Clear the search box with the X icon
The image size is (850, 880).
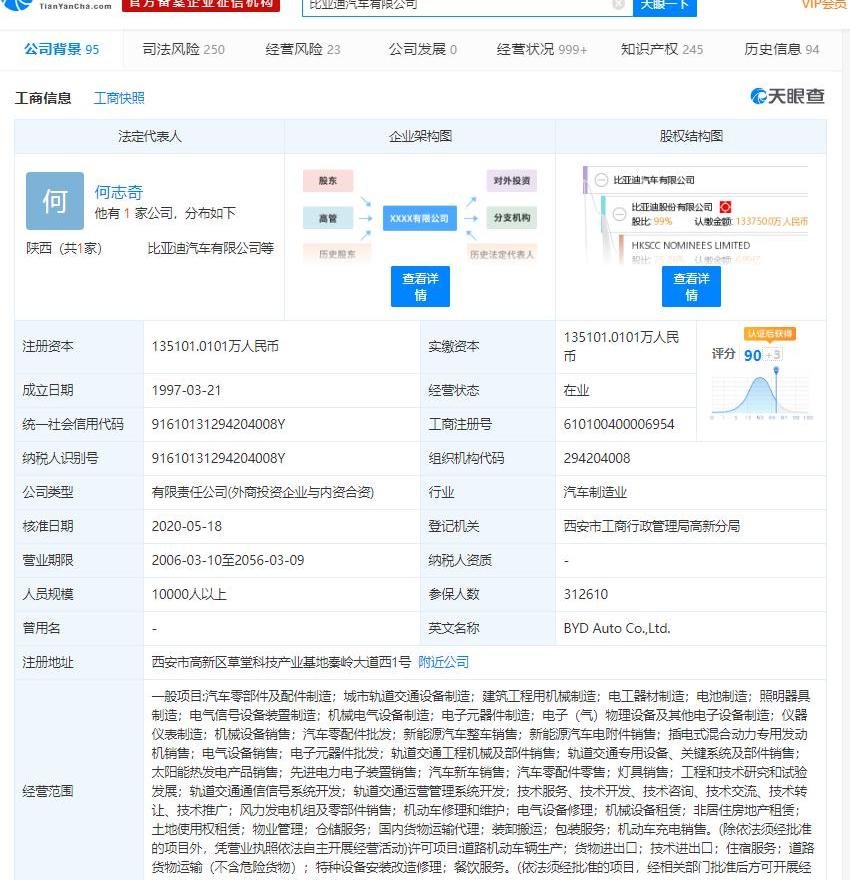[x=618, y=4]
